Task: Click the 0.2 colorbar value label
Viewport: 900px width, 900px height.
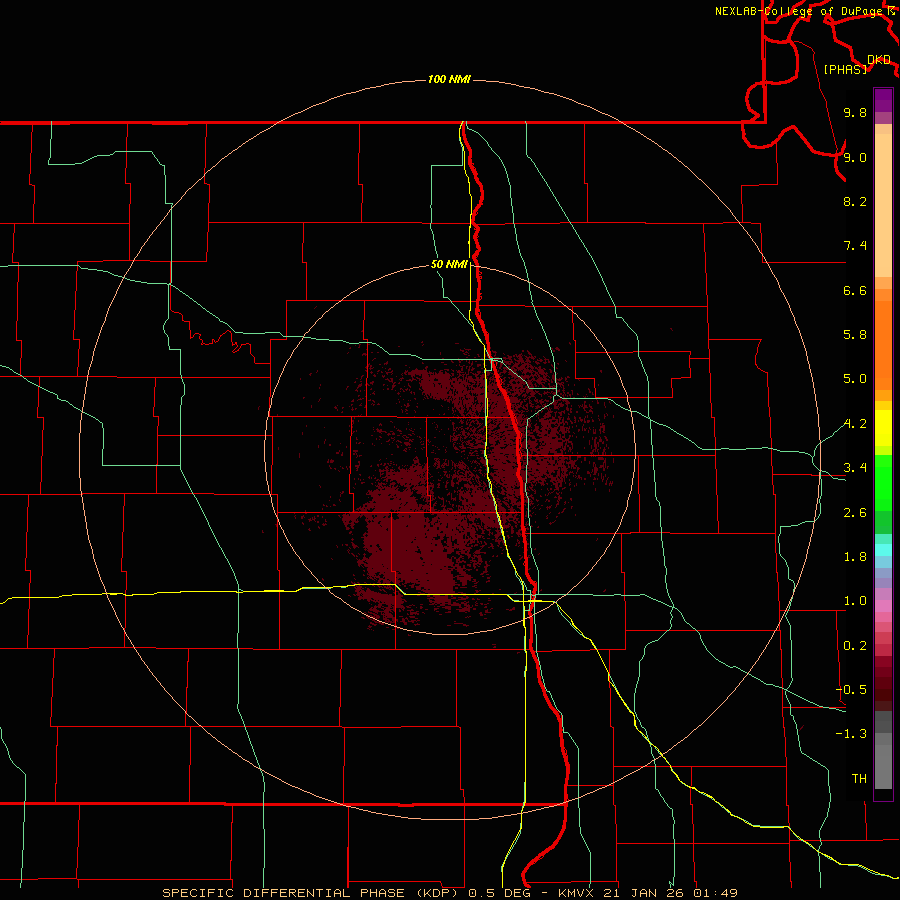Action: [855, 646]
